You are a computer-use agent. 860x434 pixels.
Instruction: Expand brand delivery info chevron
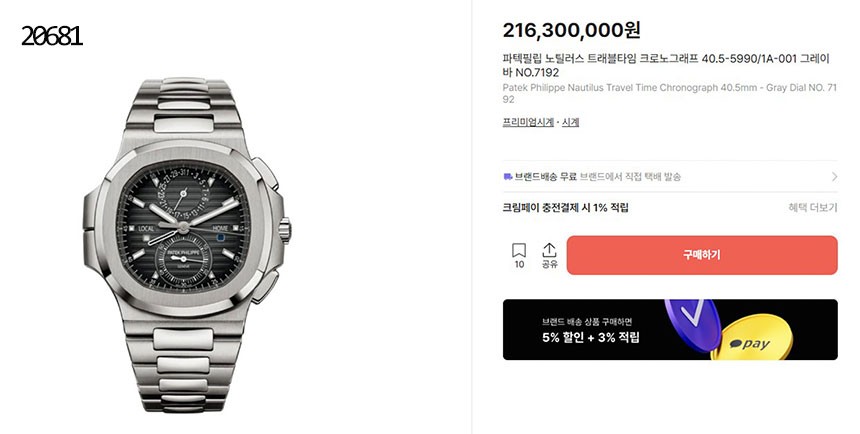(x=834, y=177)
